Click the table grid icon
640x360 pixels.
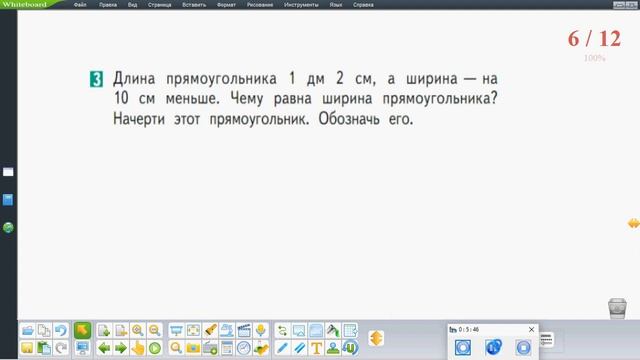[x=350, y=330]
